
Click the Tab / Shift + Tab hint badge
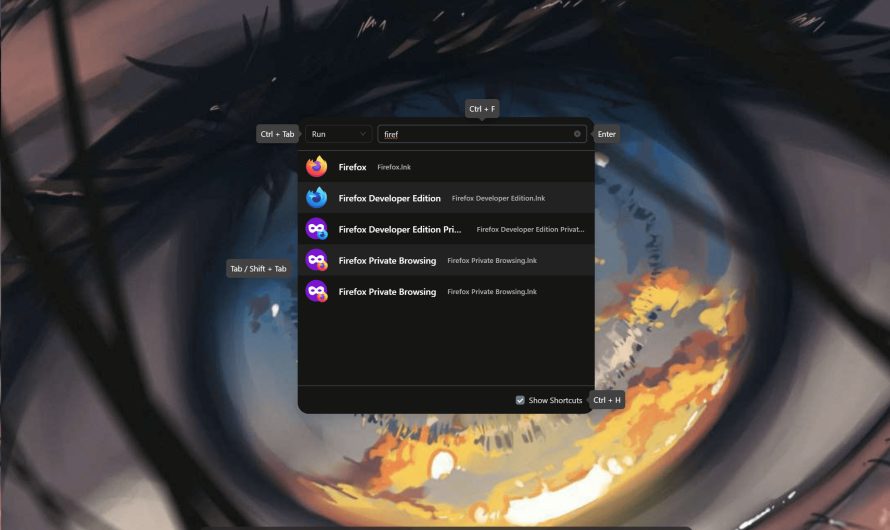coord(258,268)
